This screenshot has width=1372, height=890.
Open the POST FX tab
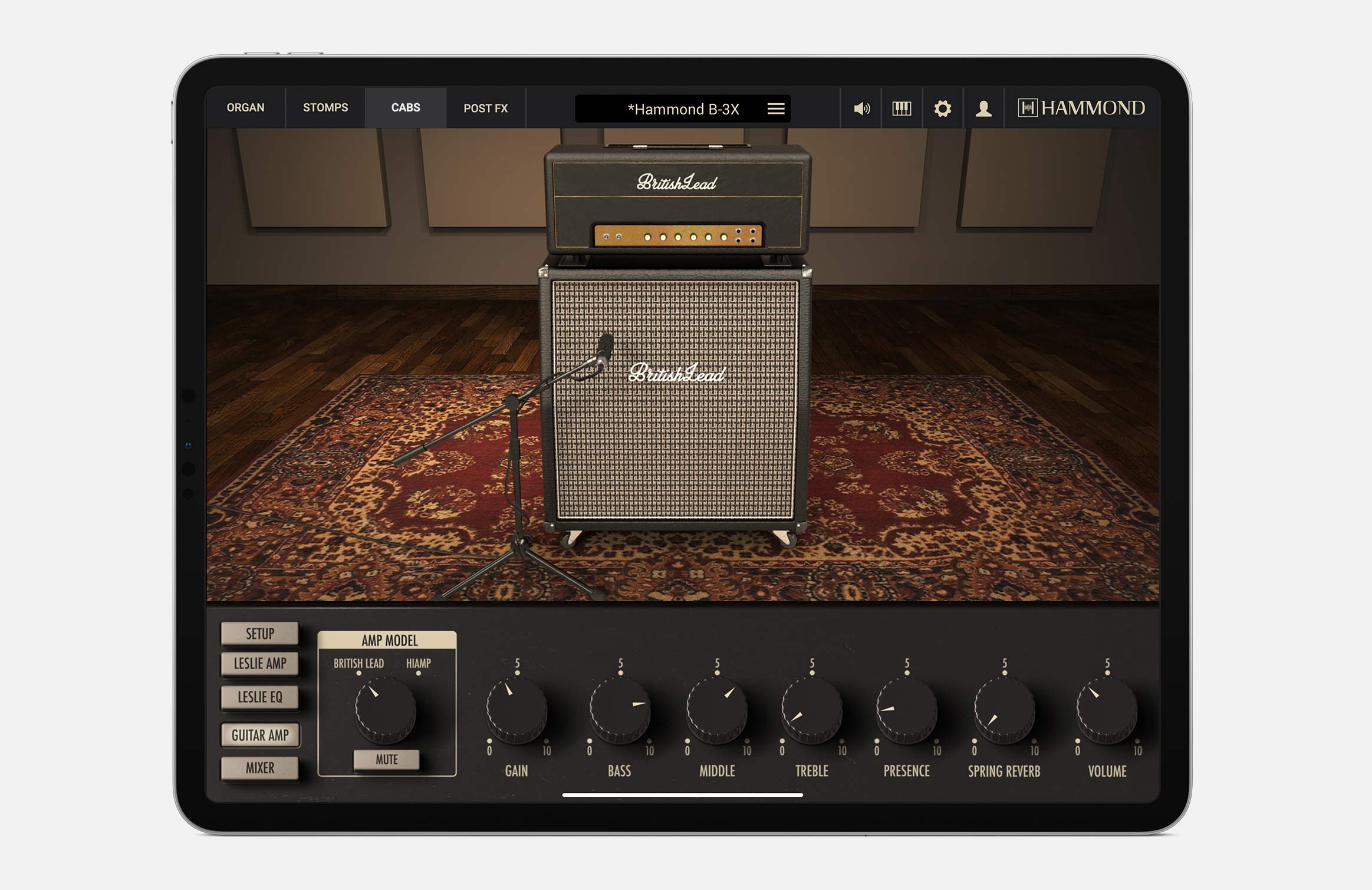(x=485, y=108)
